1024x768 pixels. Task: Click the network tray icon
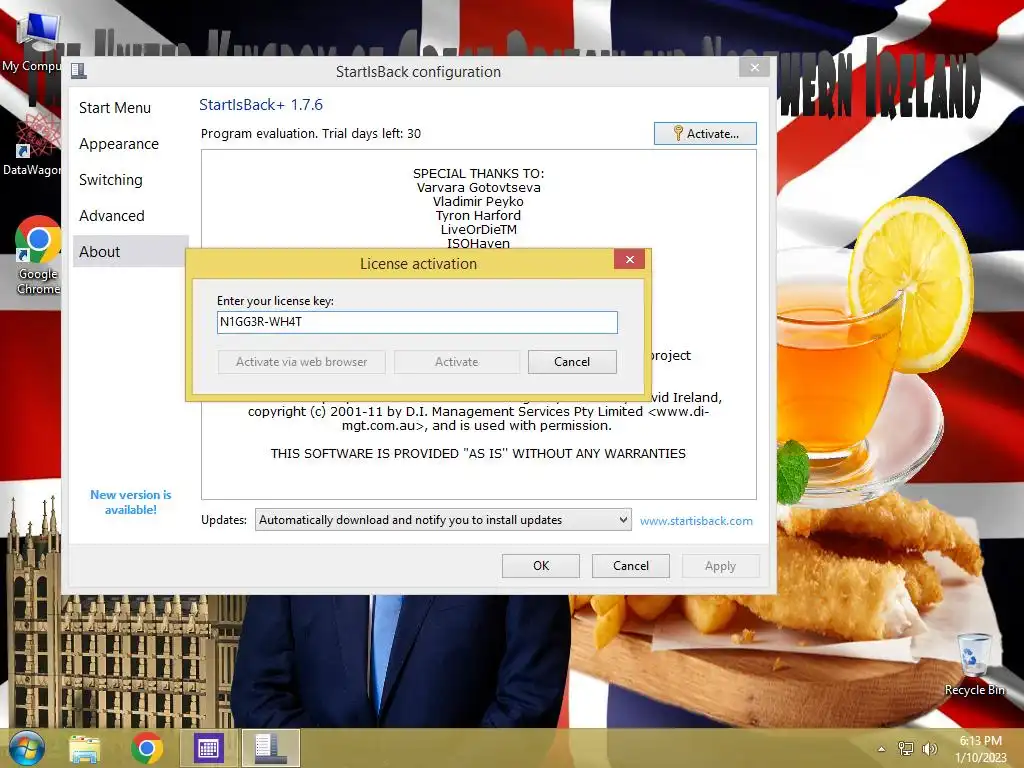[x=906, y=749]
